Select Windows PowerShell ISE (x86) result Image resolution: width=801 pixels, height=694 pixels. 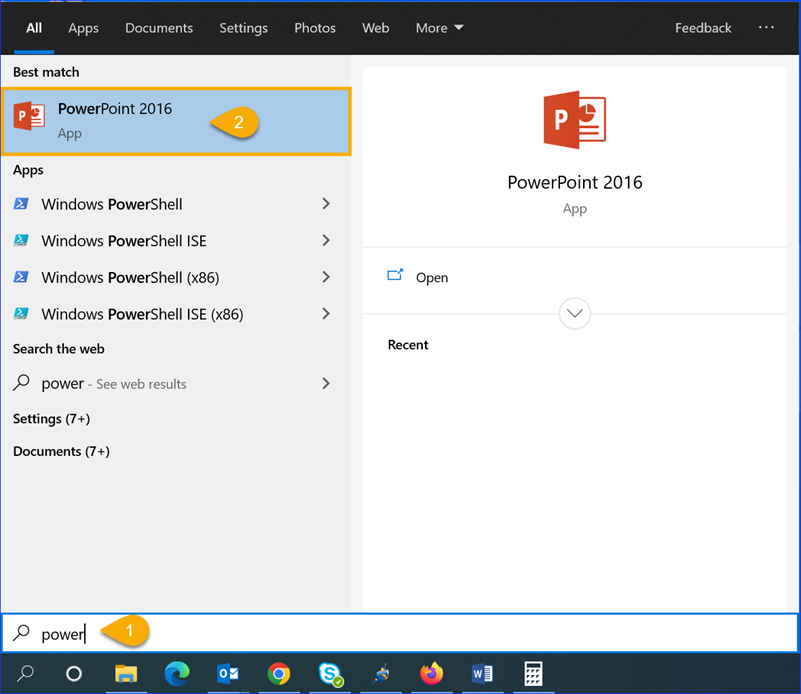[176, 314]
